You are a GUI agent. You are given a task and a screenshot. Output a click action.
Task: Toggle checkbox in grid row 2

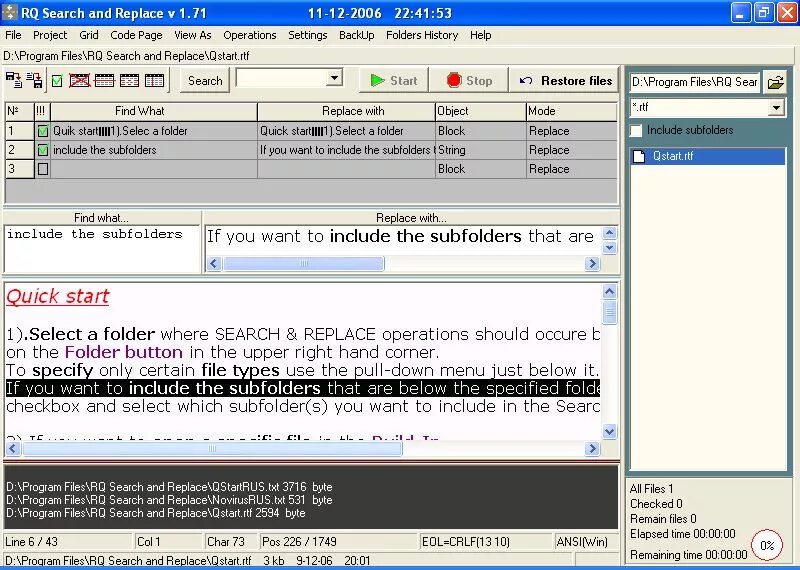pos(43,150)
